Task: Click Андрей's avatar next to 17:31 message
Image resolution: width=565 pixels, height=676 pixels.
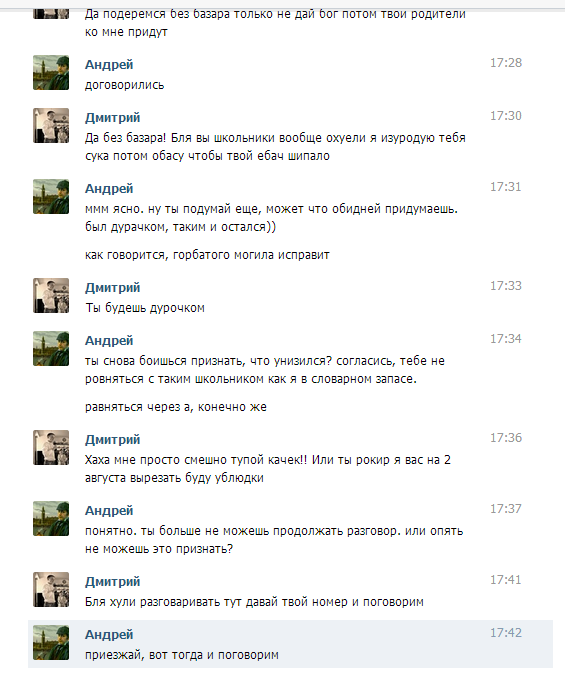Action: pos(51,197)
